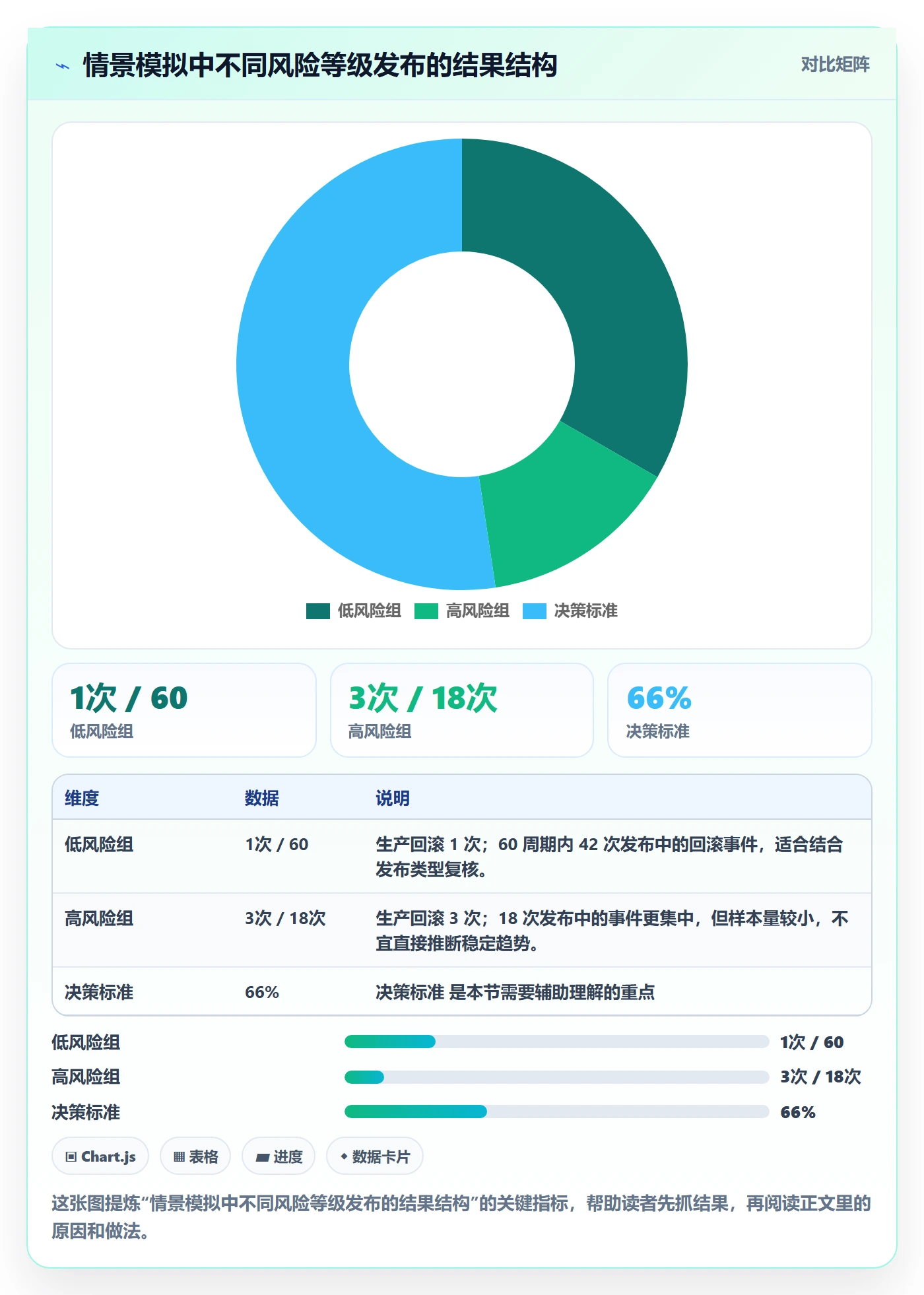Click the description starting 生产回滚 3 次

point(612,931)
